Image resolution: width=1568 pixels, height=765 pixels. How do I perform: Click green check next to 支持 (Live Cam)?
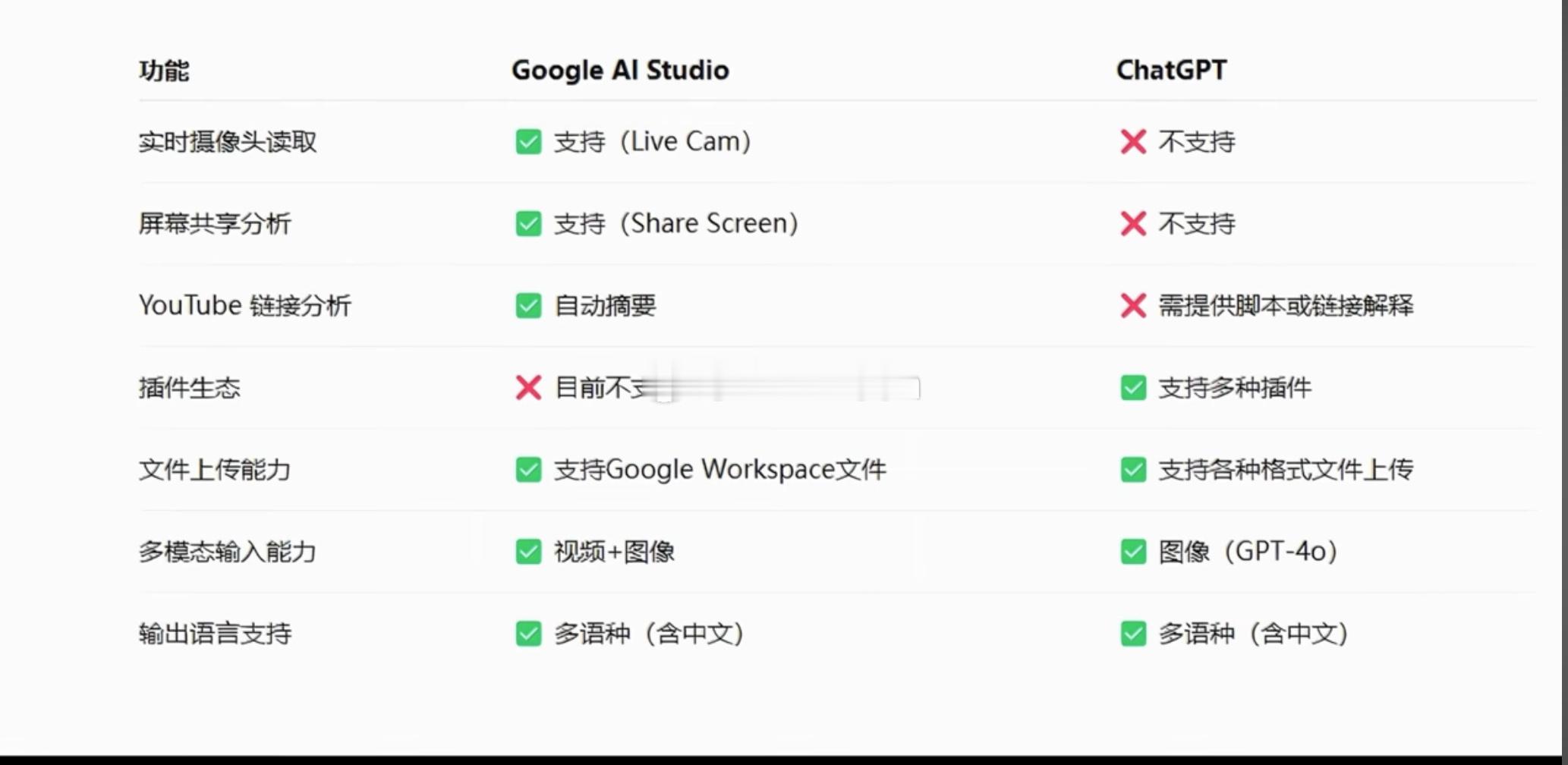tap(528, 141)
